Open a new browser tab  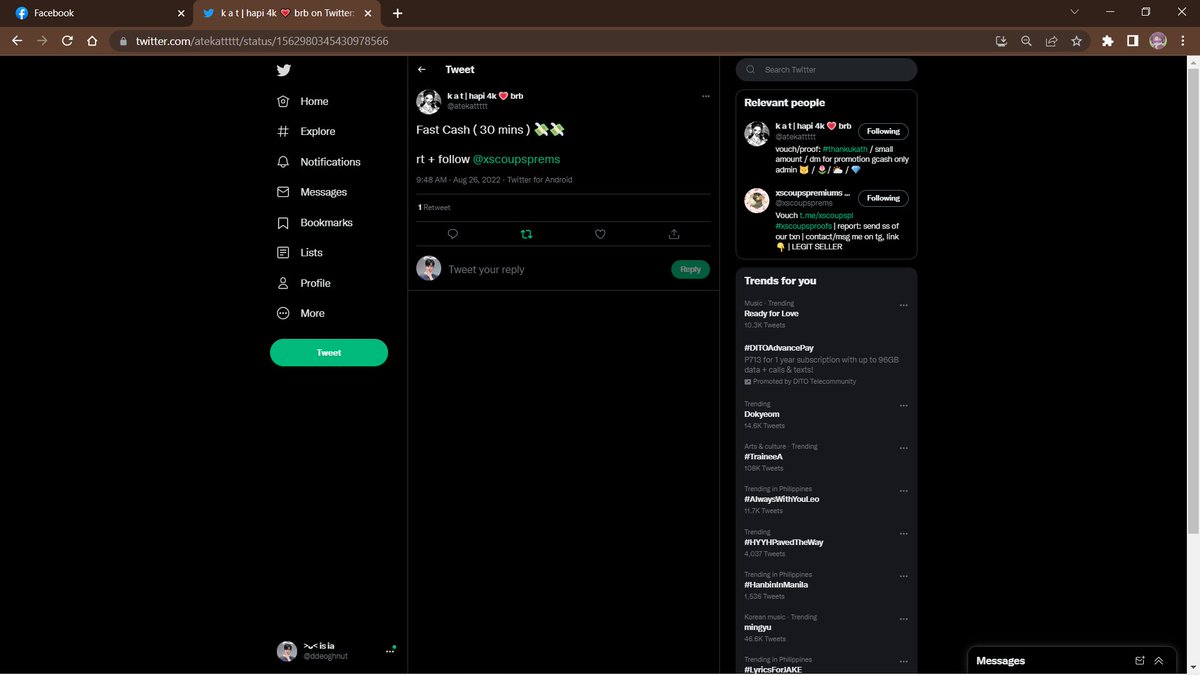(398, 13)
